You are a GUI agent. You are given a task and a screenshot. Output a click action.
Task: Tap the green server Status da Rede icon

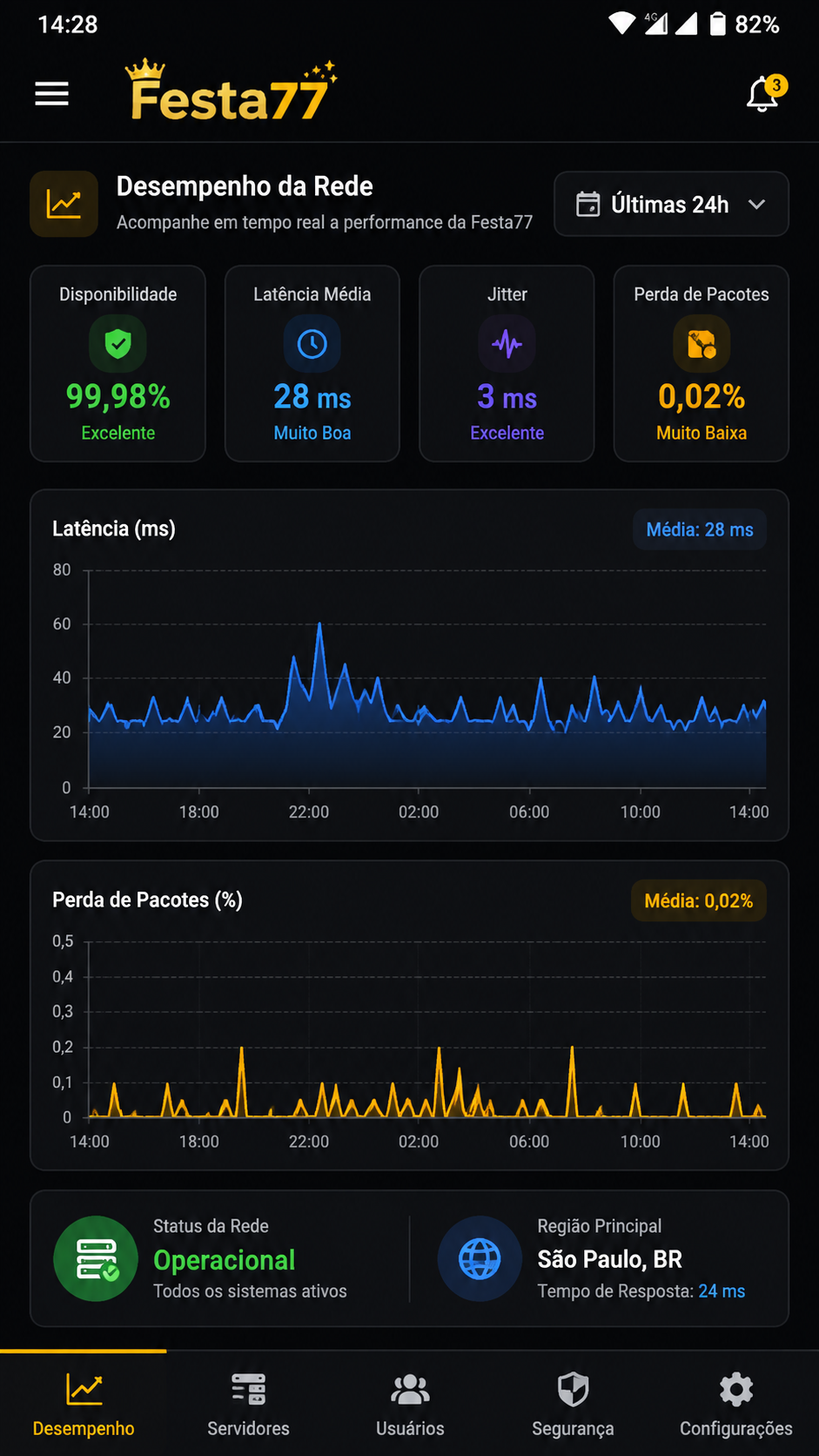pos(96,1258)
